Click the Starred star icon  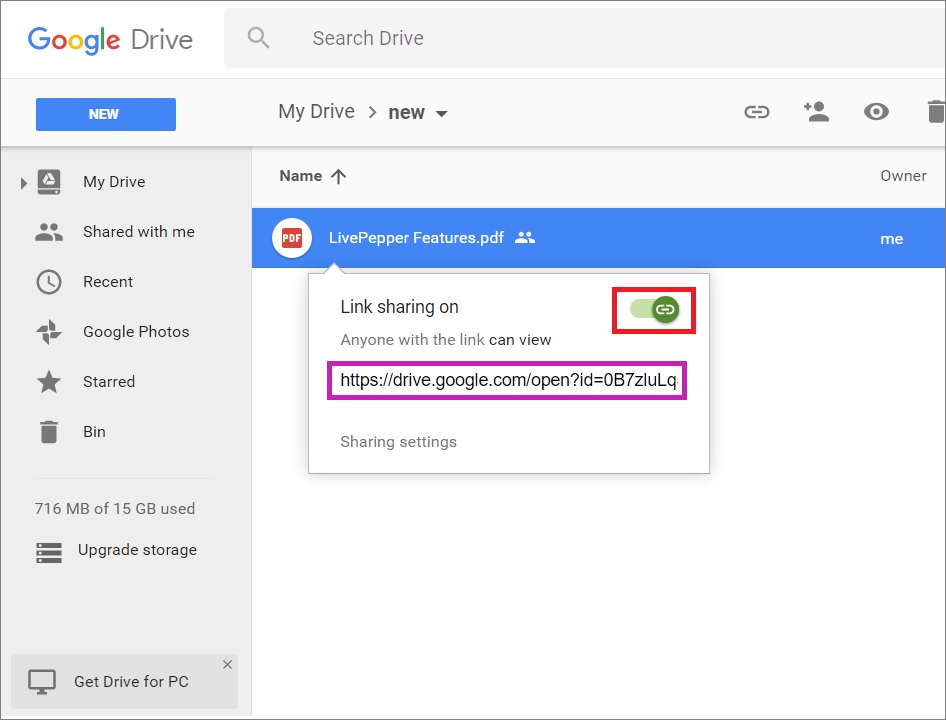[x=49, y=381]
